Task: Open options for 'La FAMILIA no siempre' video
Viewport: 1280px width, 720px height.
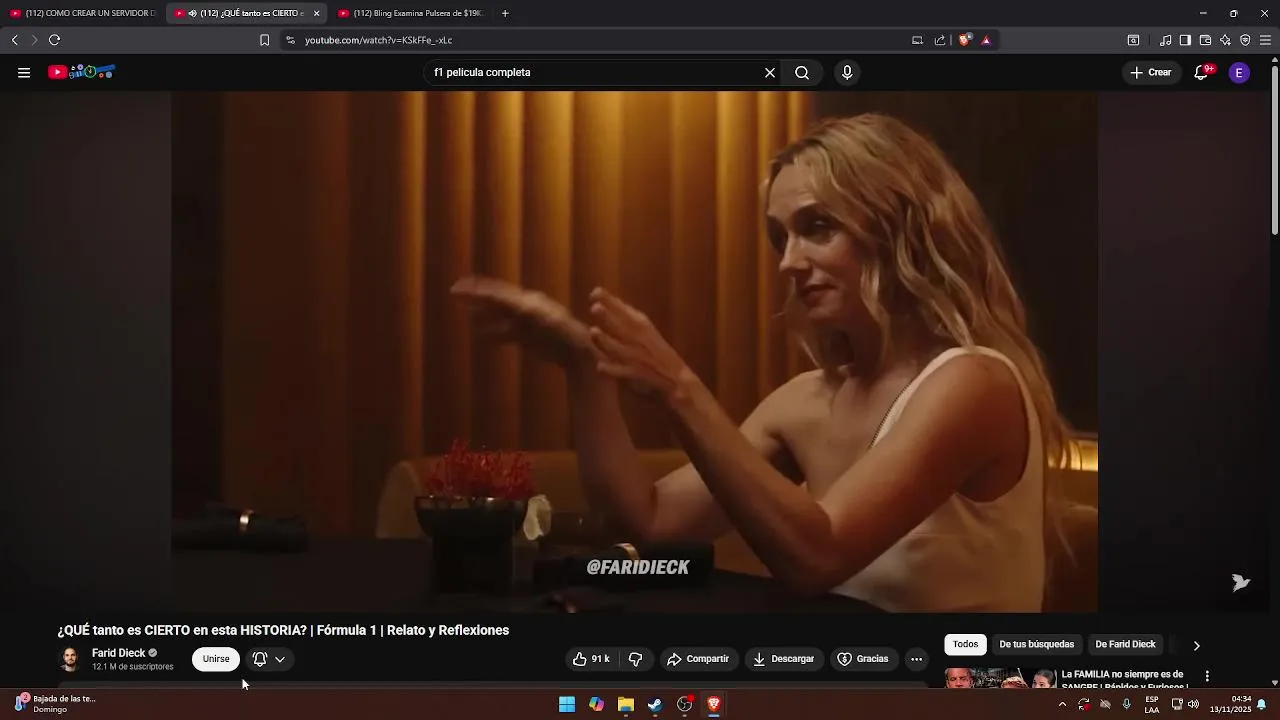Action: pos(1207,676)
